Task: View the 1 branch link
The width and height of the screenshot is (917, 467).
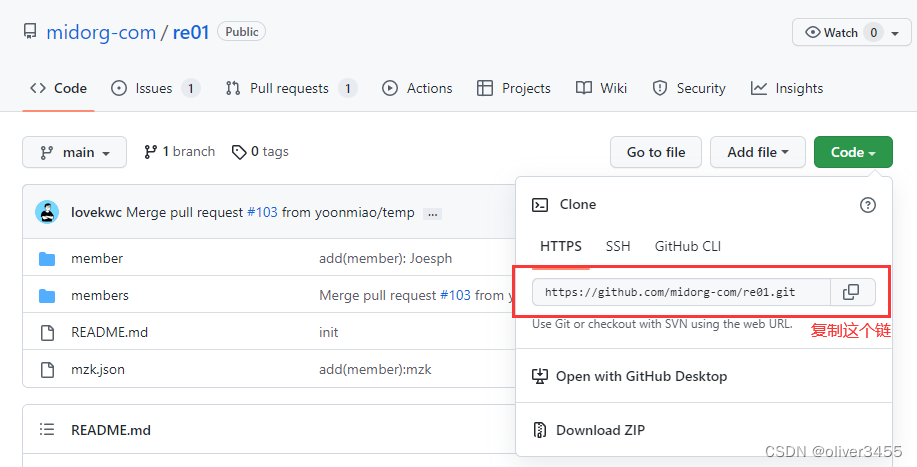Action: (x=179, y=152)
